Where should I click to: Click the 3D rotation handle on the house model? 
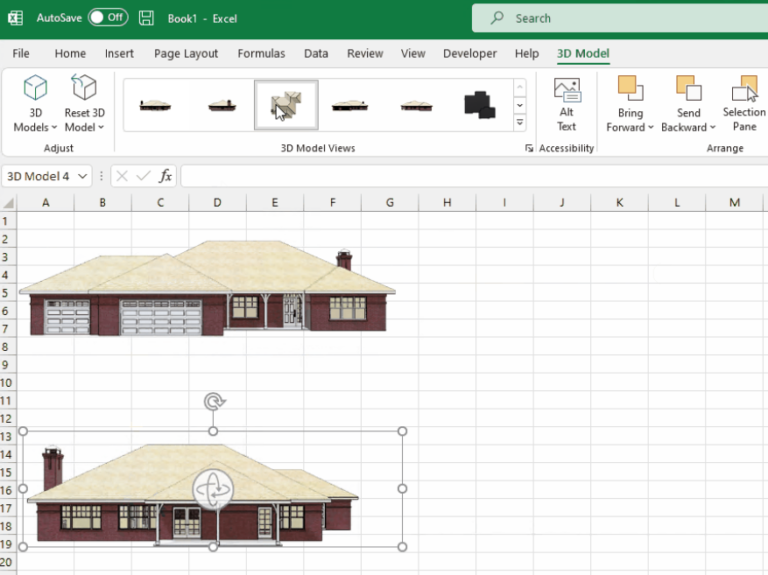pyautogui.click(x=213, y=490)
